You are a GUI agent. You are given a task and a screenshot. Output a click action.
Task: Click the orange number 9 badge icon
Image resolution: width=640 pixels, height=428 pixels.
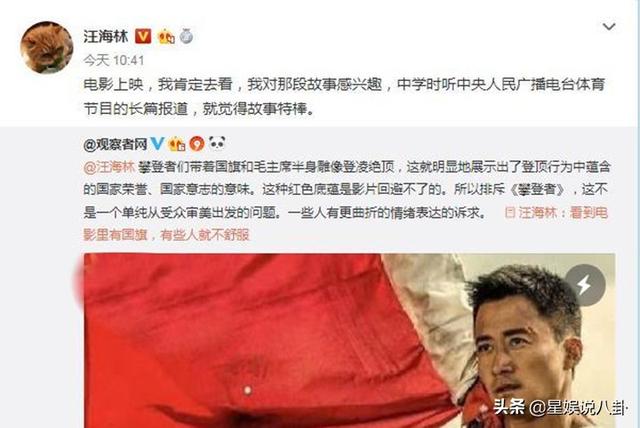(197, 144)
